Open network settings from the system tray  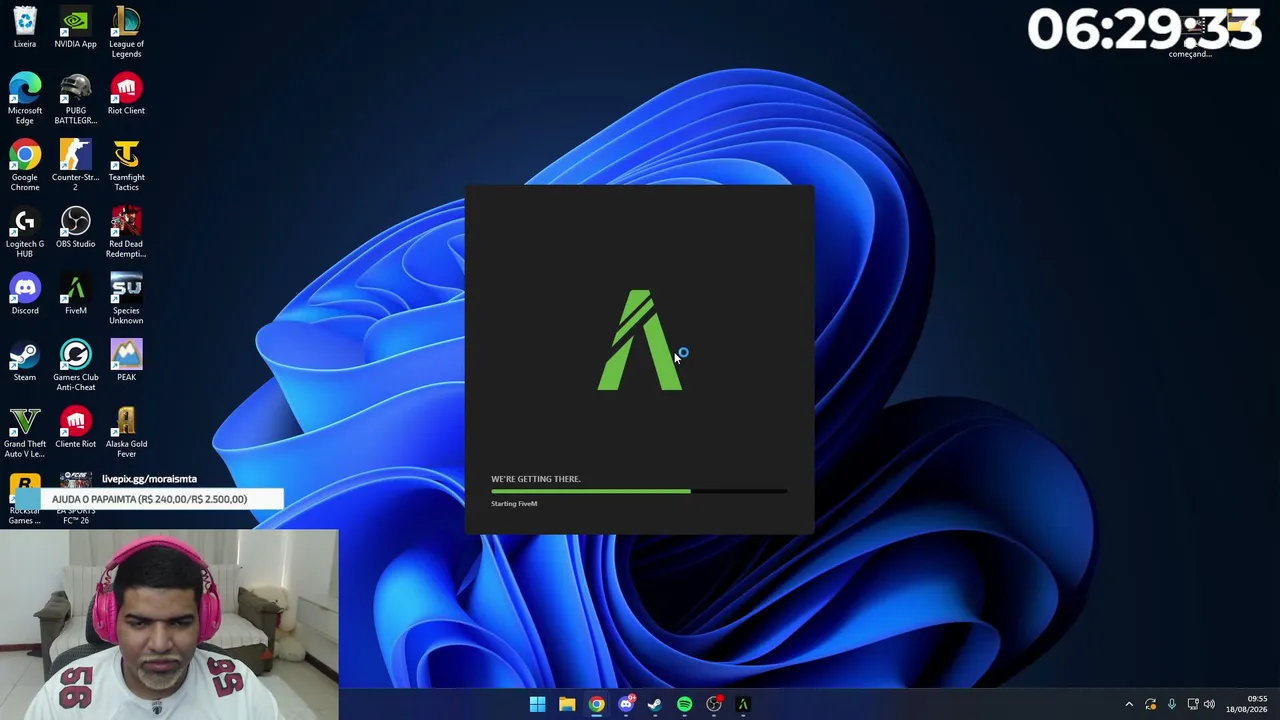pos(1192,704)
